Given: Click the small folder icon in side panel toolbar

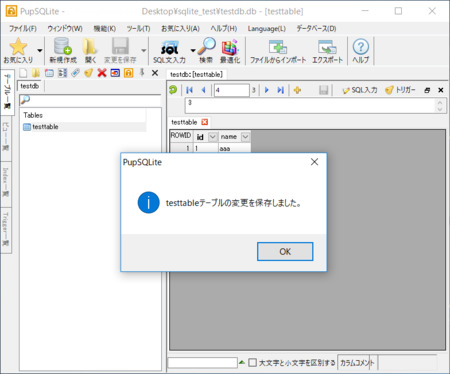Looking at the screenshot, I should (36, 73).
